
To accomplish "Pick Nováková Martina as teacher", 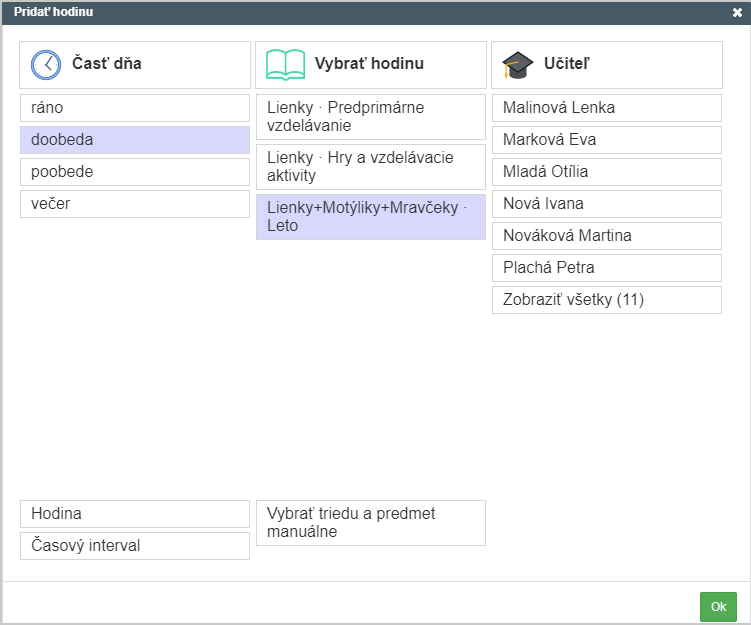I will point(607,236).
